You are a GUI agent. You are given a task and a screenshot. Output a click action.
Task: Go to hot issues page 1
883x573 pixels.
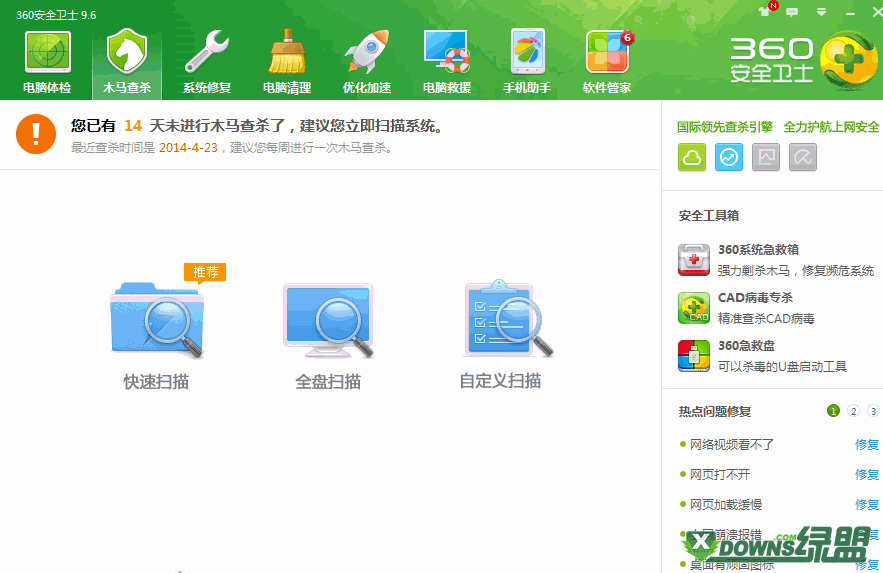click(x=833, y=411)
